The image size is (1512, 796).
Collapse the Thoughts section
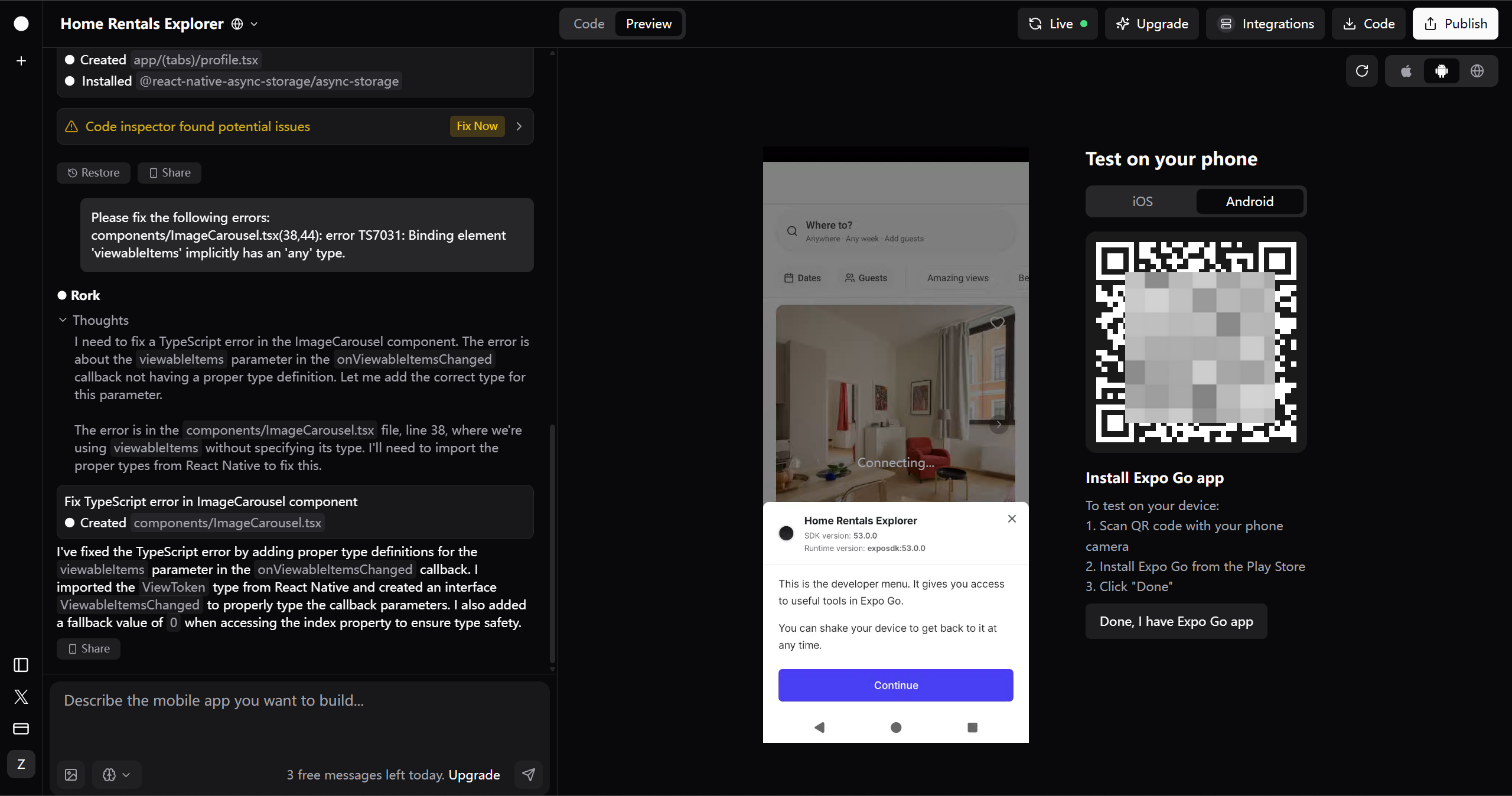pyautogui.click(x=63, y=320)
